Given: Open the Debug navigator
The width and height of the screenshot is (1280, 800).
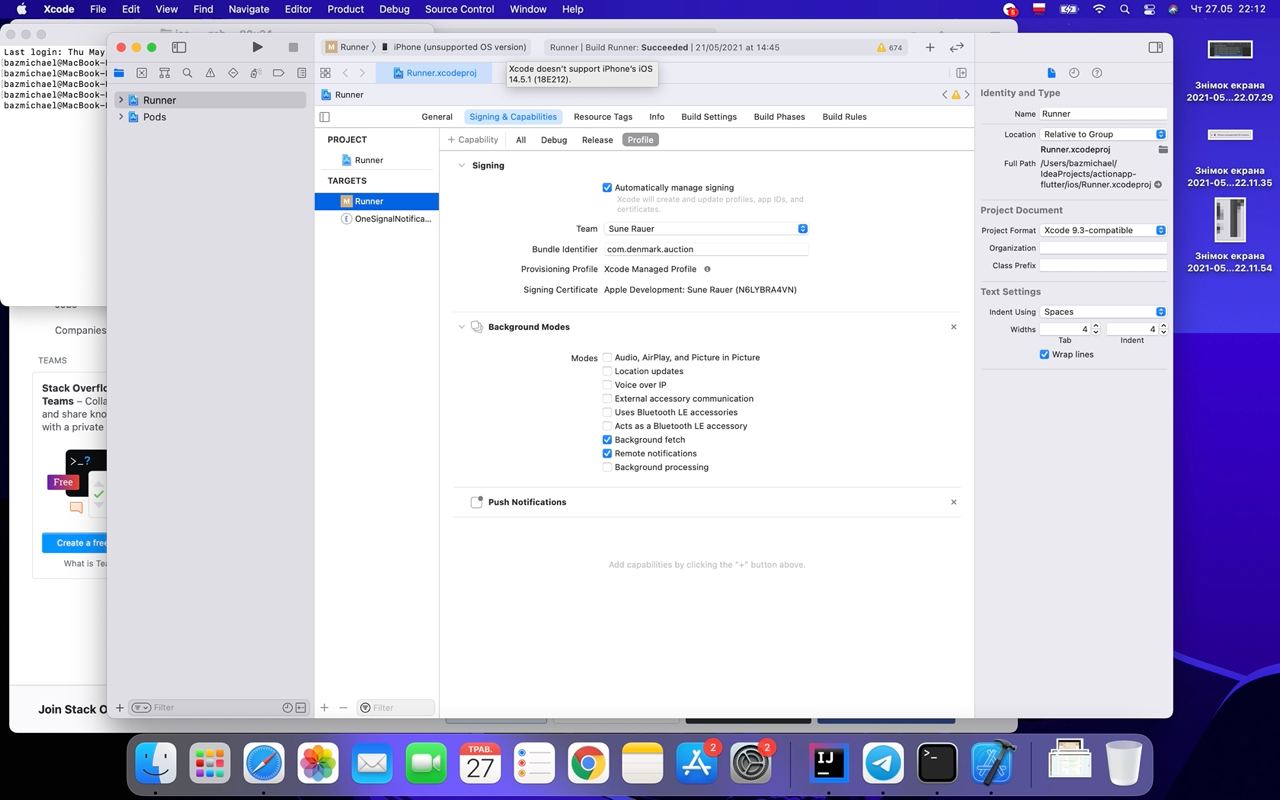Looking at the screenshot, I should click(256, 73).
